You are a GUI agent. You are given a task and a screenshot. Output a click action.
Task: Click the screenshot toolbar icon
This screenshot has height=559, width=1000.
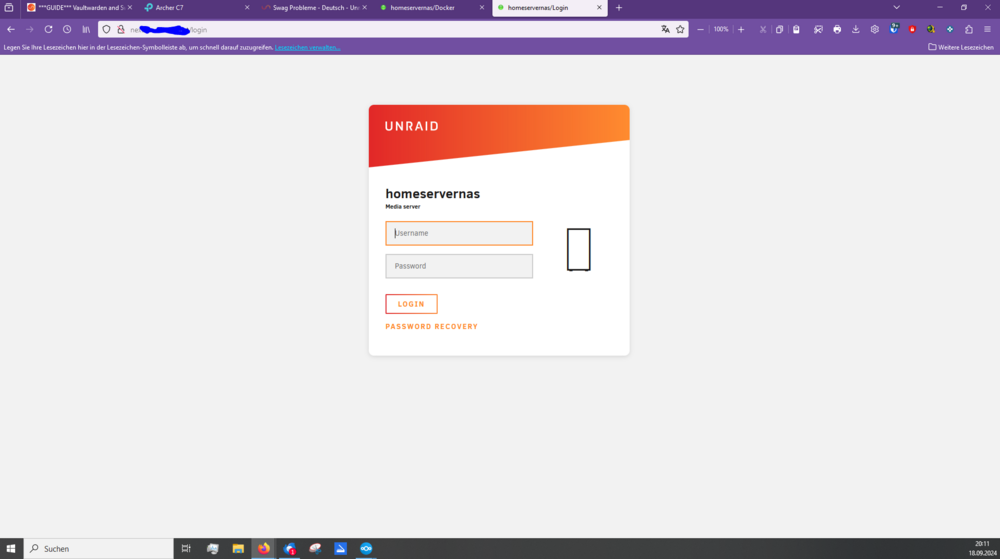(818, 29)
